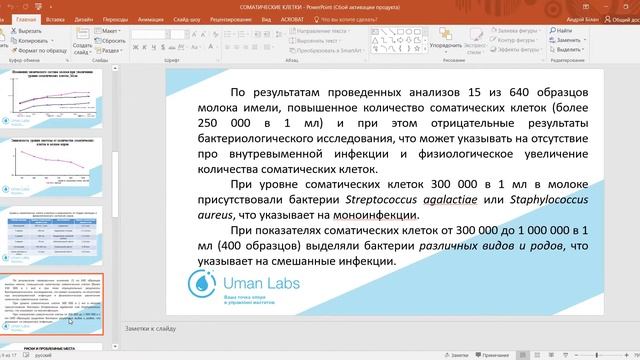Open the Section (Раздел) dropdown
Viewport: 640px width, 360px height.
[109, 51]
